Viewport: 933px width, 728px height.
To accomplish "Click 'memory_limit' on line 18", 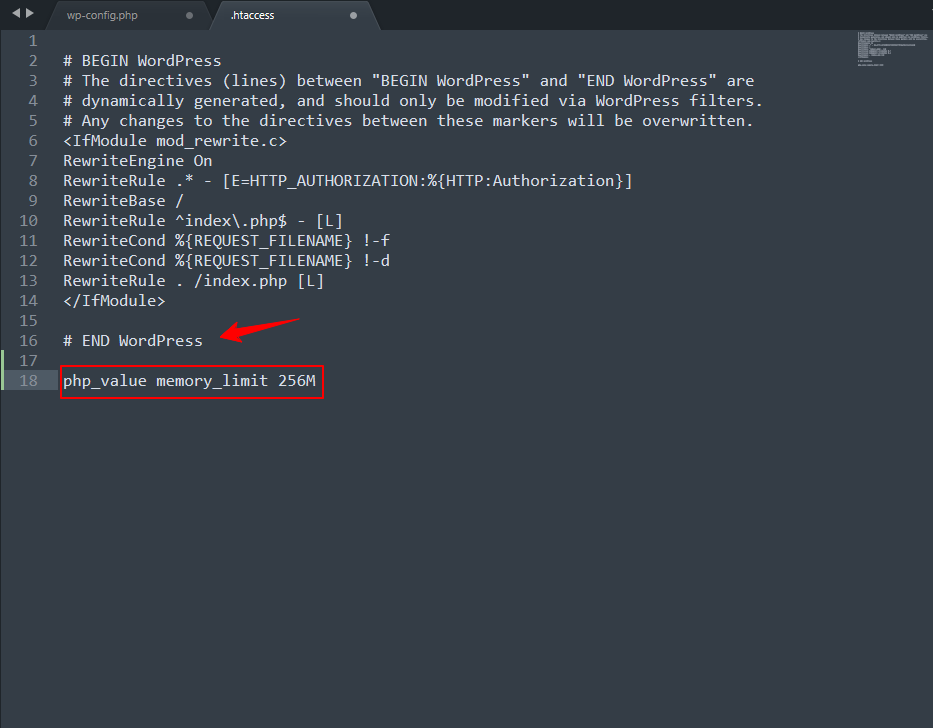I will pyautogui.click(x=212, y=381).
